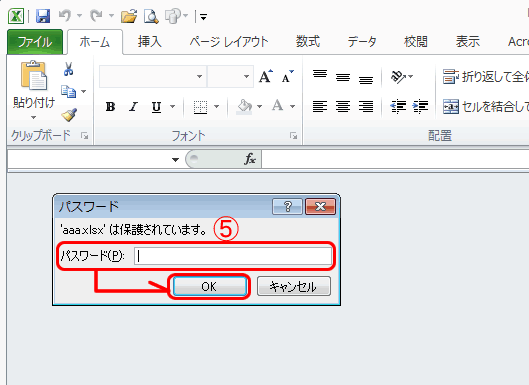Click the Decrease Font Size icon
529x385 pixels.
click(287, 76)
